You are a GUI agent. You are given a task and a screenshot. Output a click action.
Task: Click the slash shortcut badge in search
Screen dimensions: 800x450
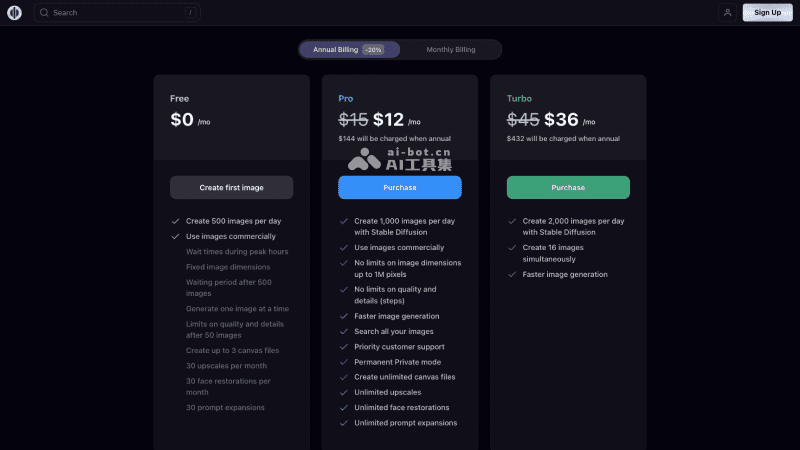tap(189, 13)
